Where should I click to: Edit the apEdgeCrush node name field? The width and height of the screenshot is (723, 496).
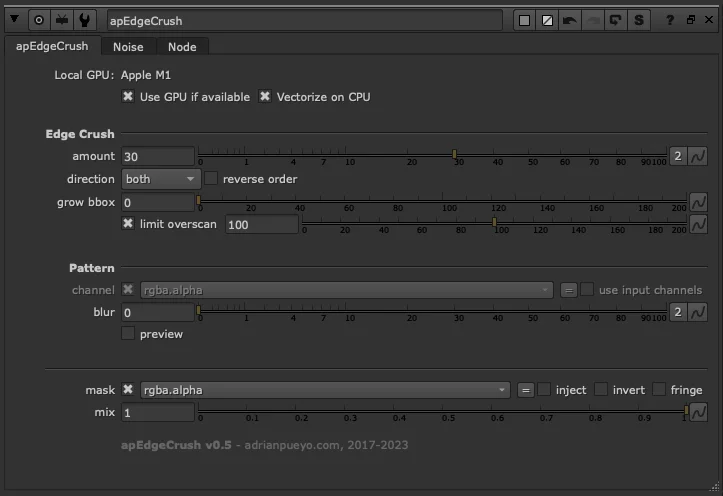point(305,21)
